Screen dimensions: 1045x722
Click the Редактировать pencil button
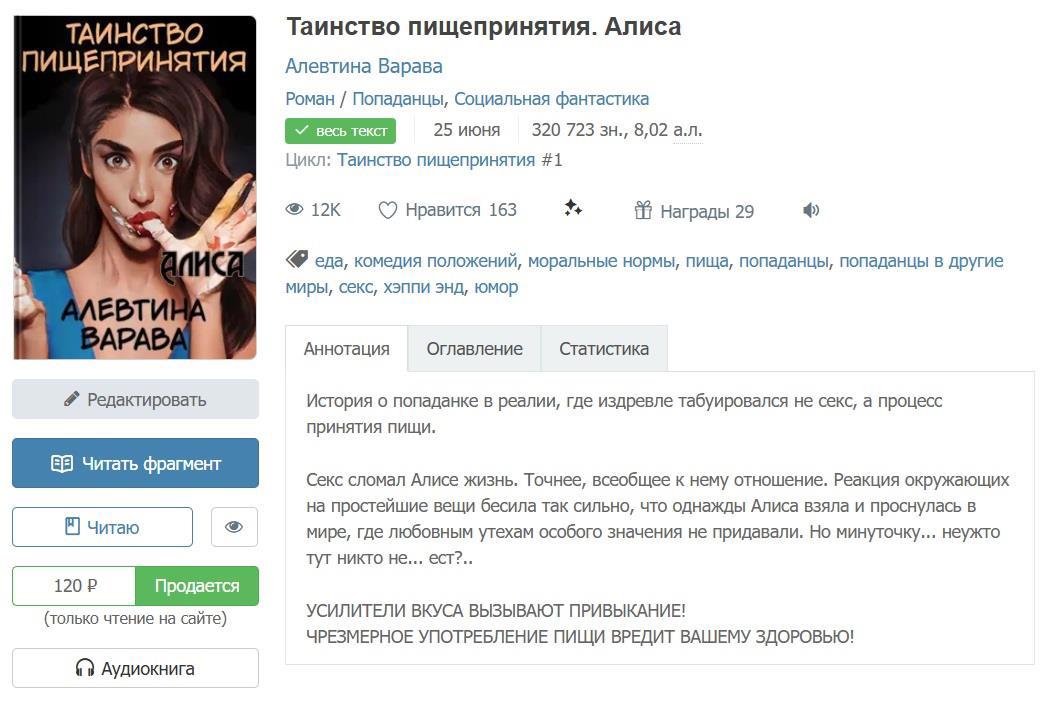[x=135, y=399]
